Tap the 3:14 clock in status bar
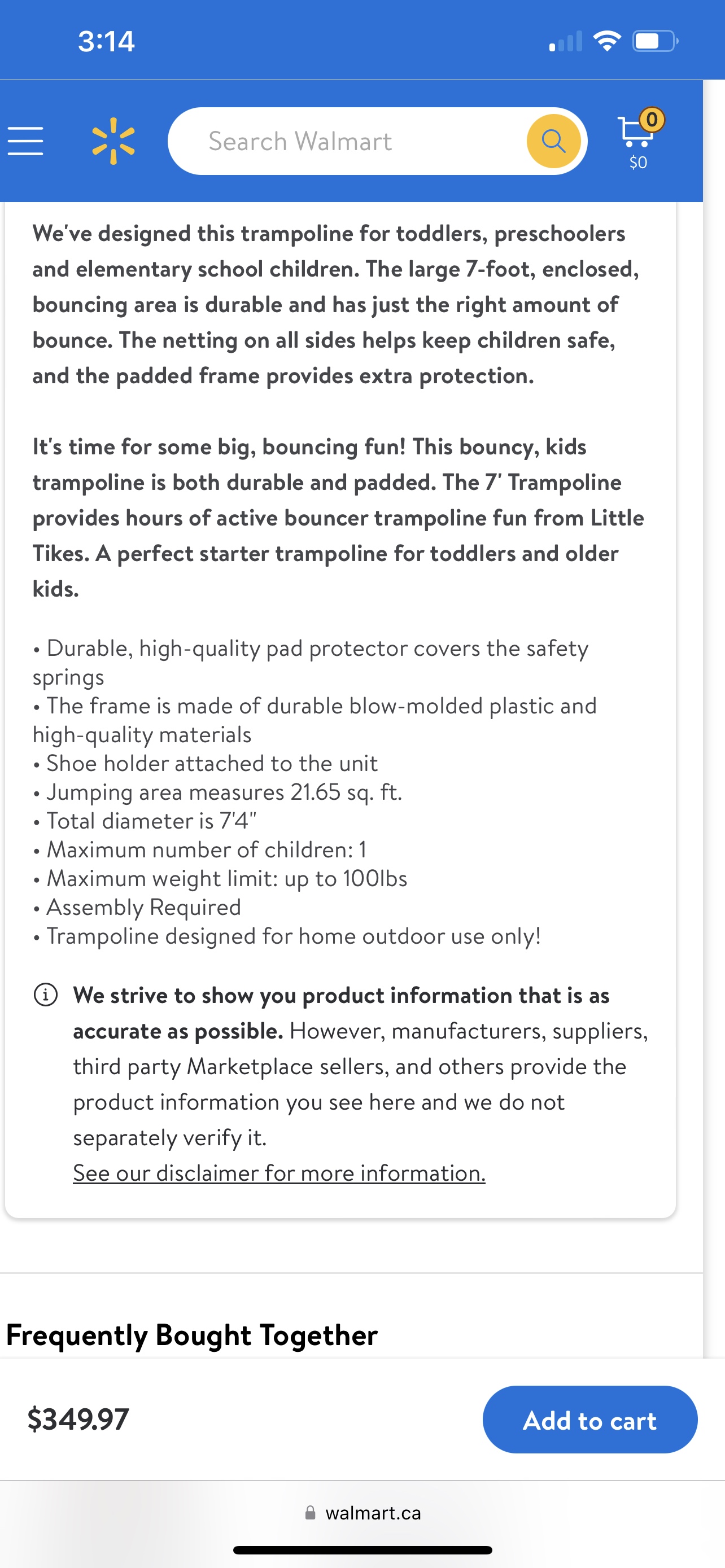The image size is (725, 1568). [x=106, y=41]
